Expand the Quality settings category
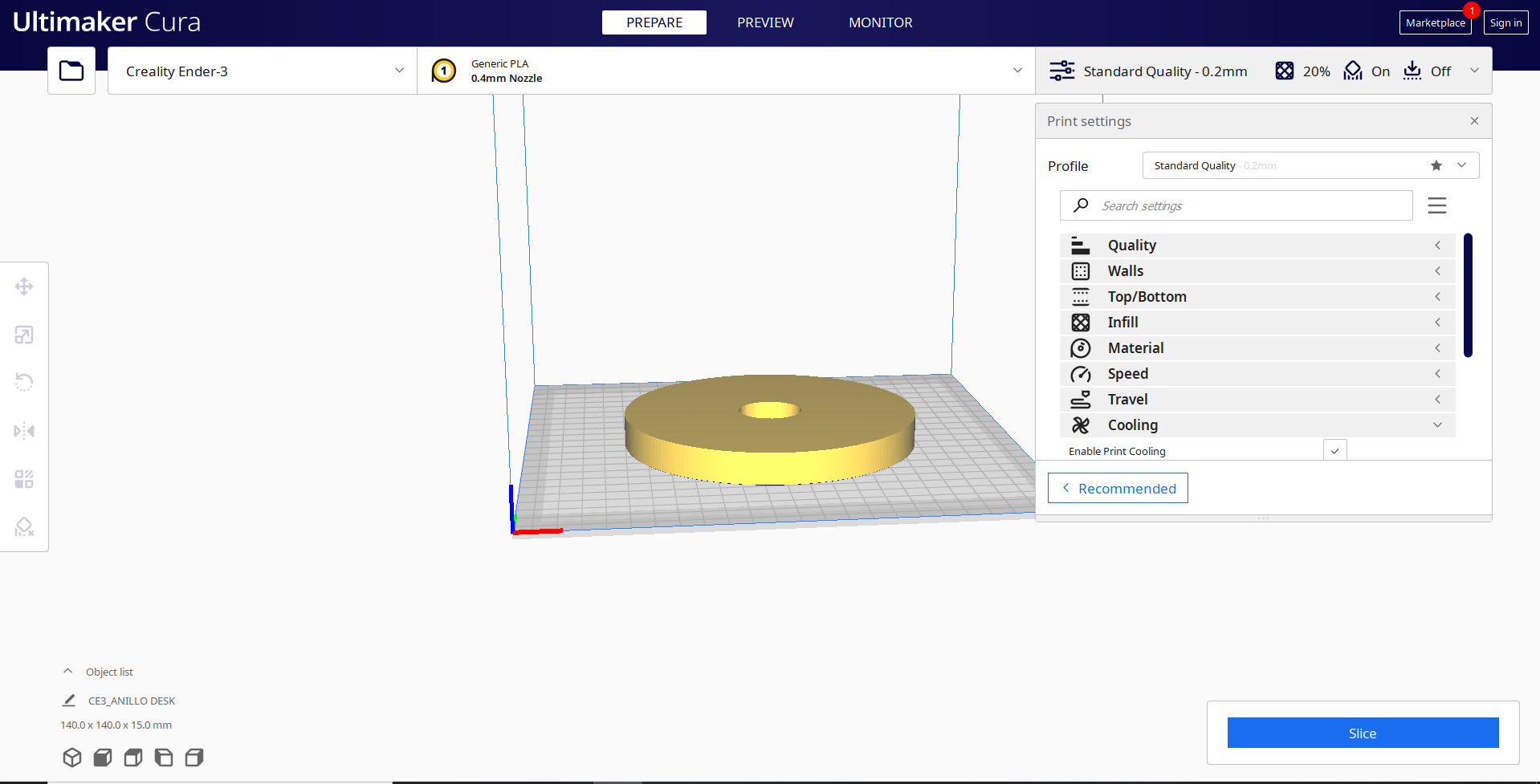 [x=1257, y=246]
